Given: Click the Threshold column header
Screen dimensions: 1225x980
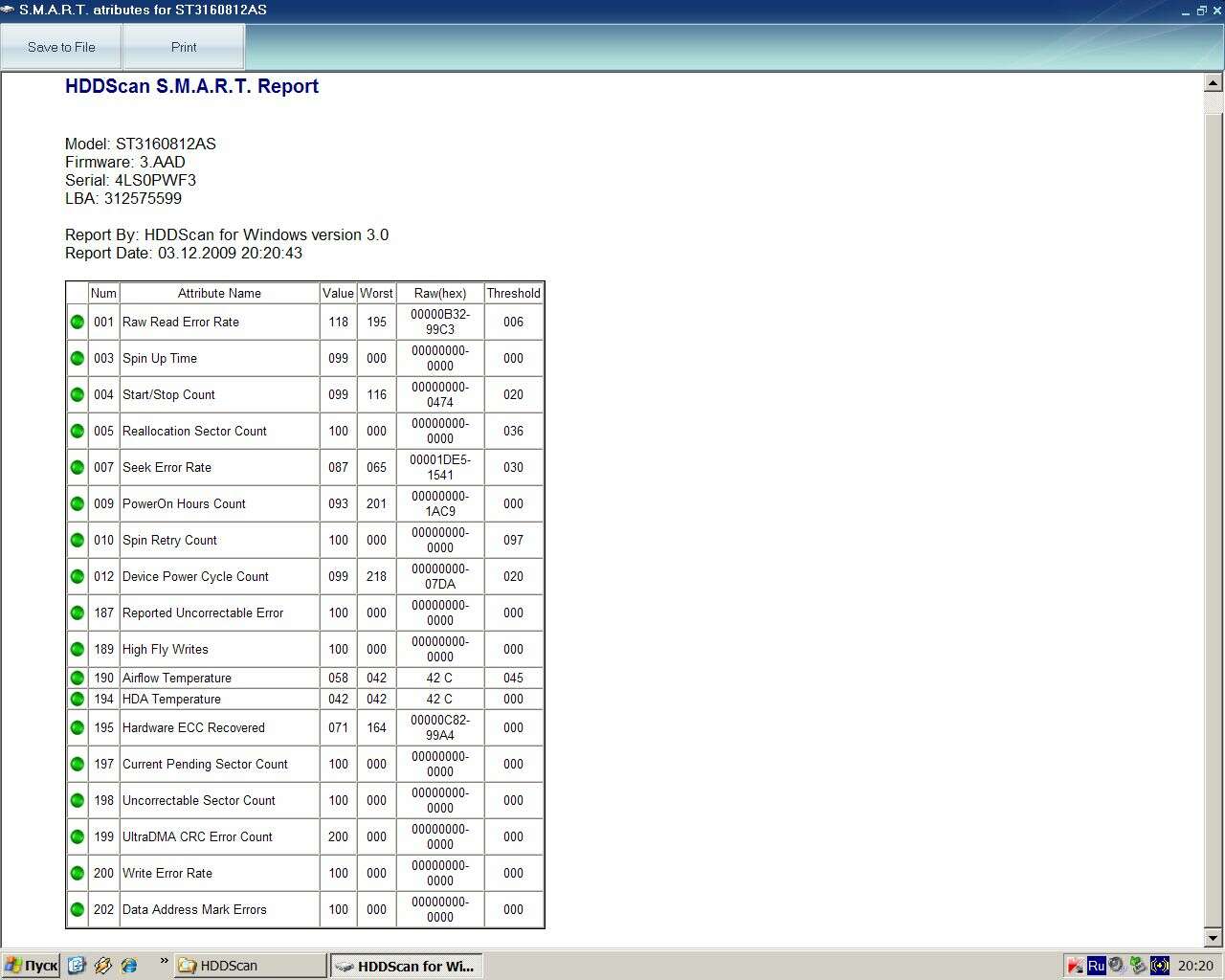Looking at the screenshot, I should [514, 293].
